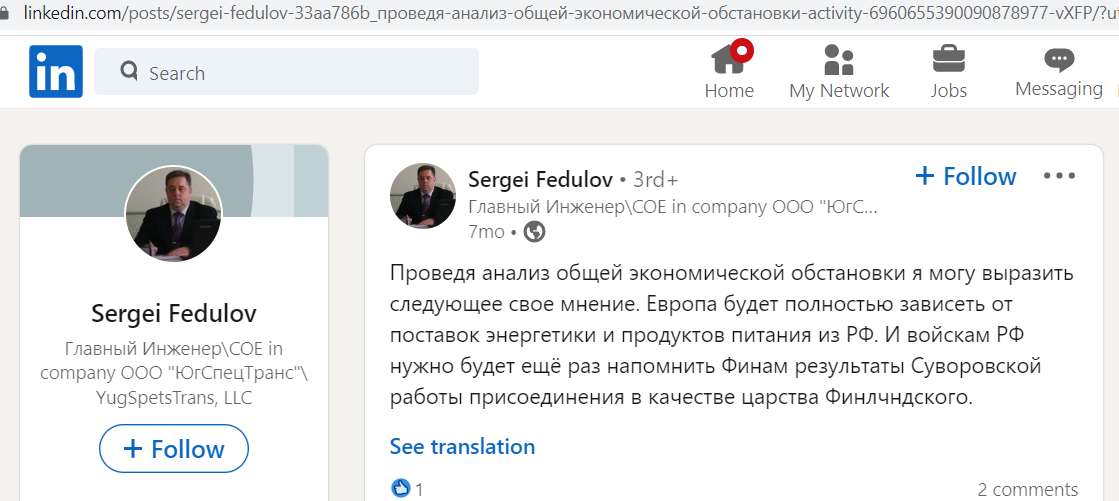Click Follow link in post header
The height and width of the screenshot is (501, 1119).
966,176
